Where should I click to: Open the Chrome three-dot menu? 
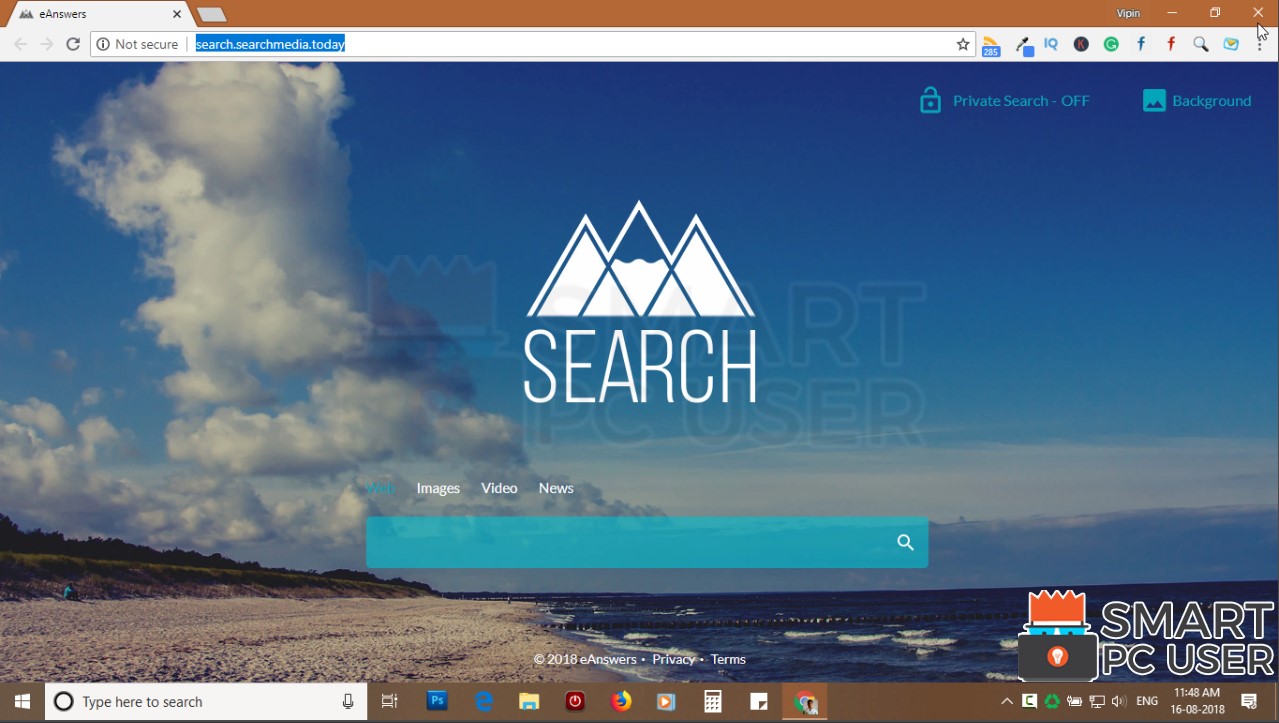[1261, 44]
